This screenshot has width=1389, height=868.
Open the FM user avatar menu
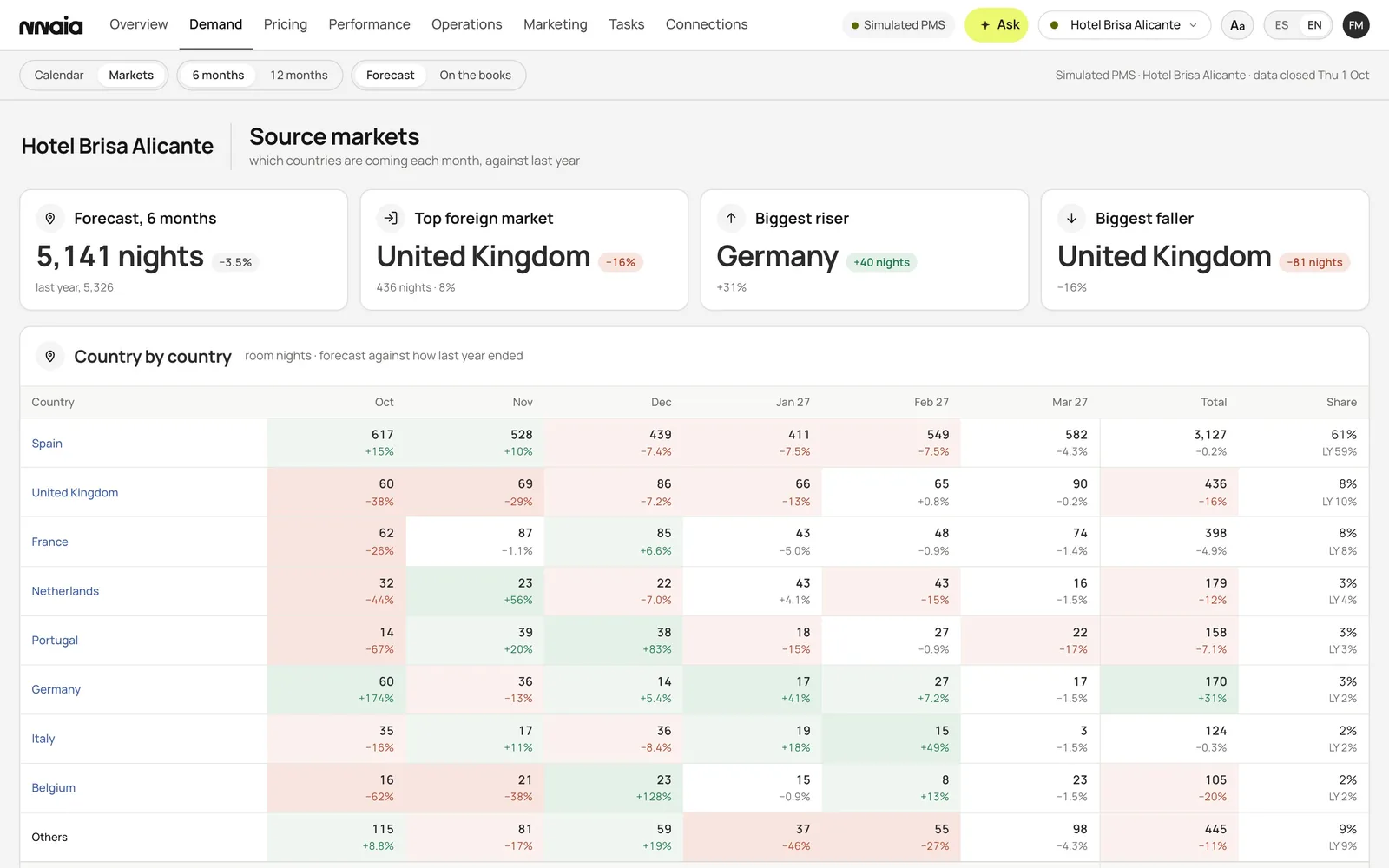click(x=1356, y=25)
